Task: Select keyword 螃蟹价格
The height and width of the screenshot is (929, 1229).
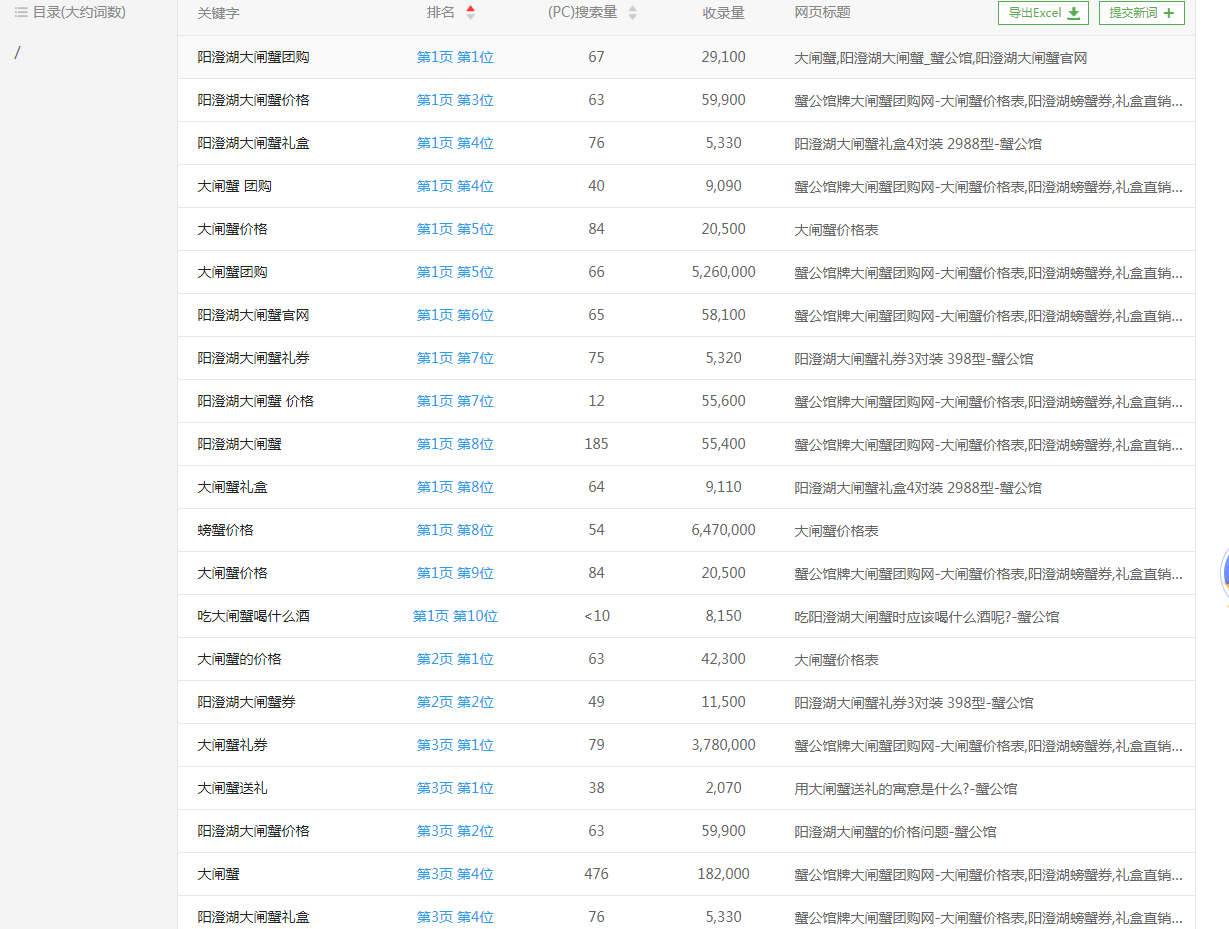Action: [x=225, y=530]
